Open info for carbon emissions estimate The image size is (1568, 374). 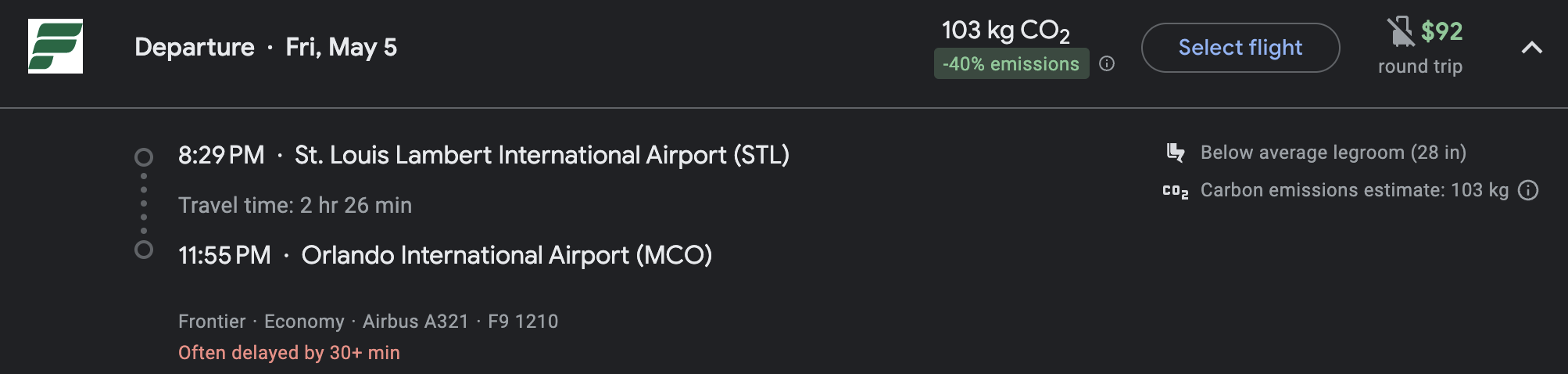point(1528,190)
